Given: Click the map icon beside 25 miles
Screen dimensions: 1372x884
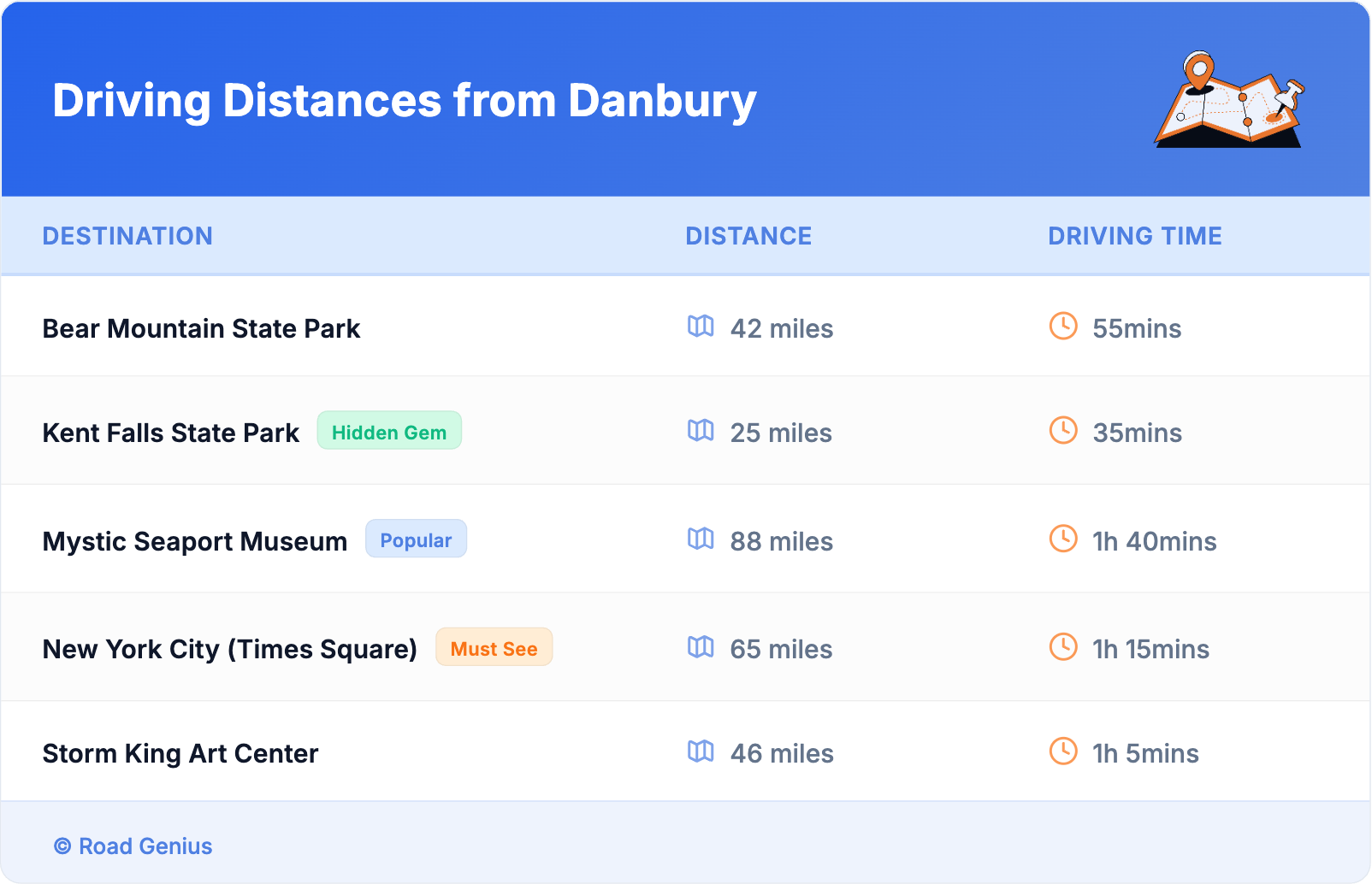Looking at the screenshot, I should pos(701,431).
